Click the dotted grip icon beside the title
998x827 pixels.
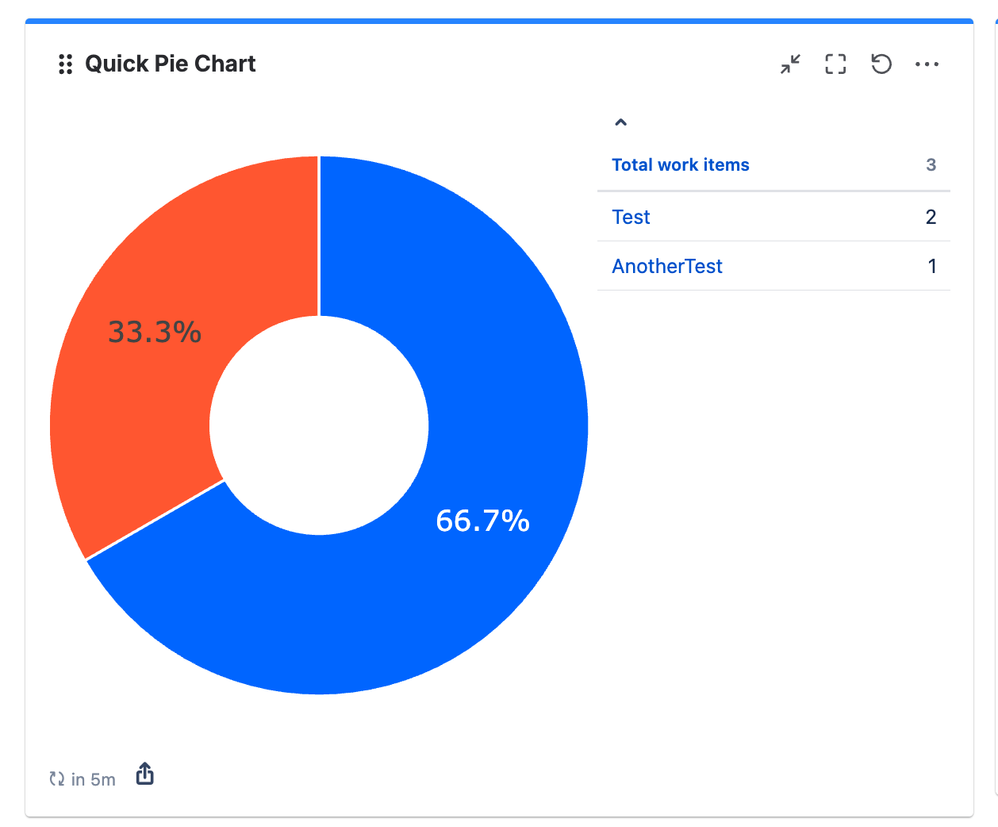coord(65,63)
